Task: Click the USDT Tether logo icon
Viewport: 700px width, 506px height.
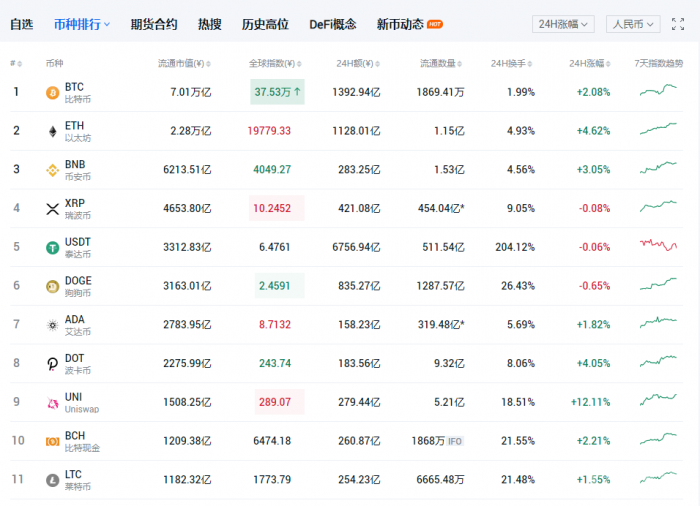Action: click(x=52, y=247)
